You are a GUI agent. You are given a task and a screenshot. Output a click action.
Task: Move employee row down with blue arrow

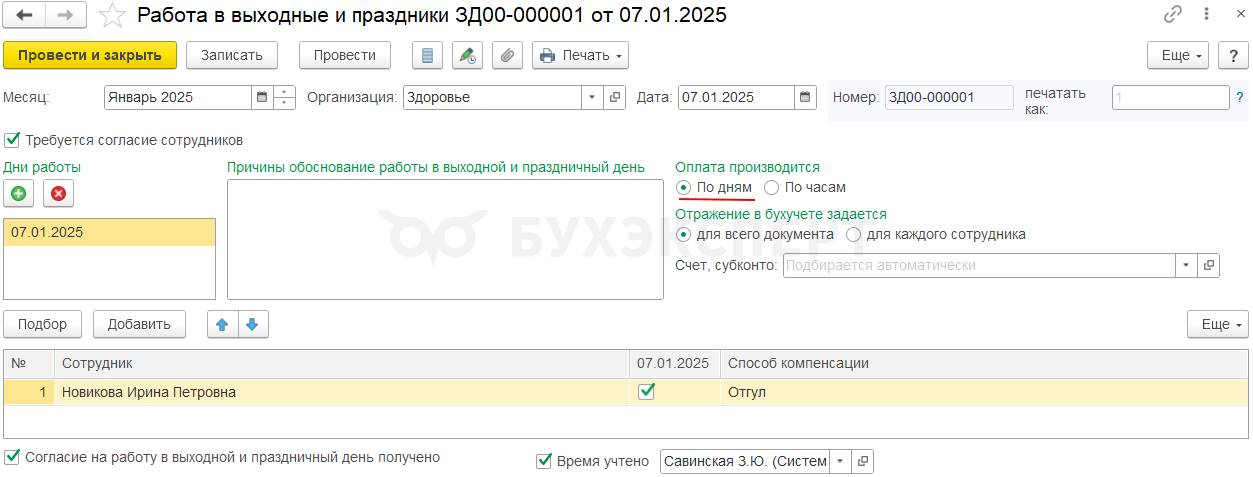[252, 324]
